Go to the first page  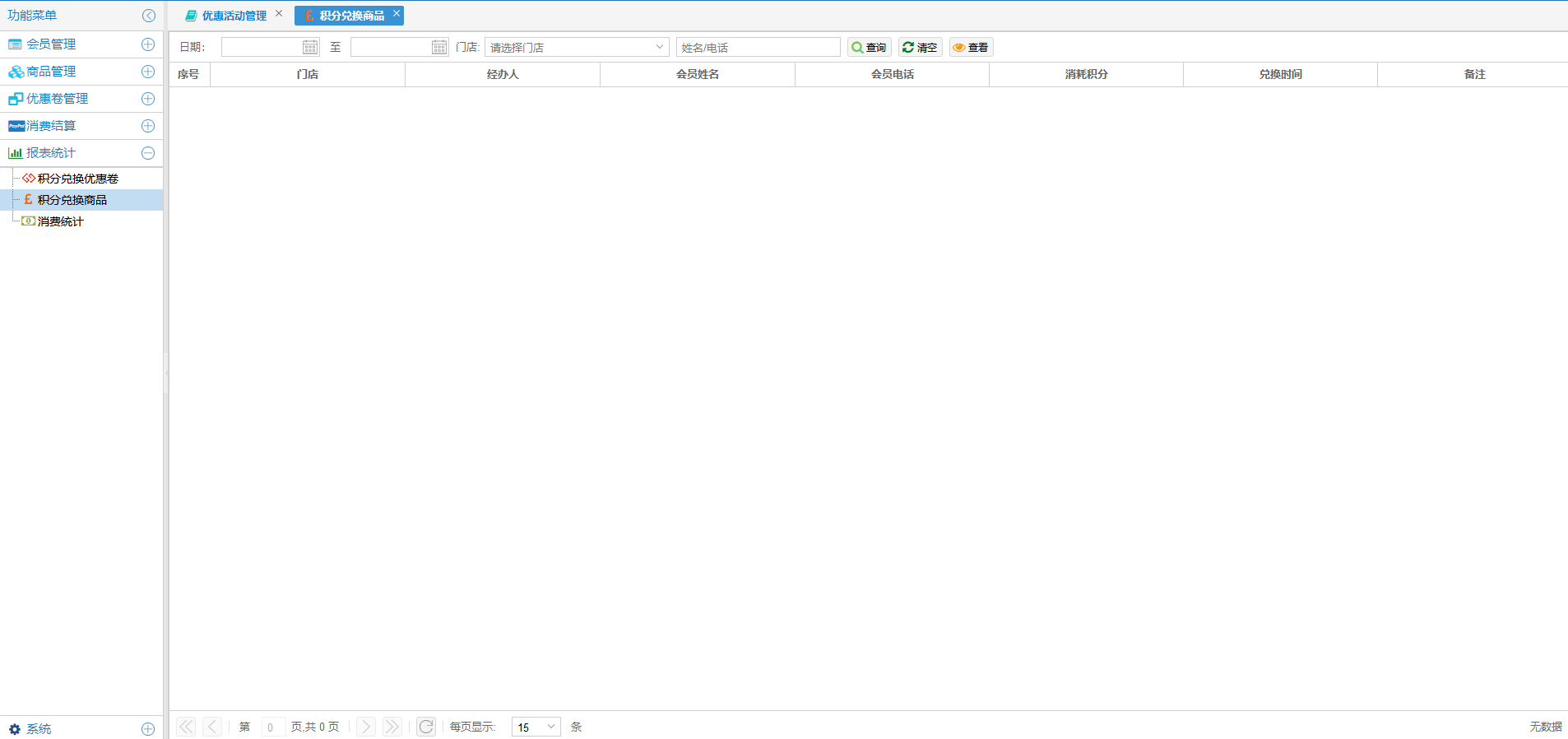click(x=187, y=727)
